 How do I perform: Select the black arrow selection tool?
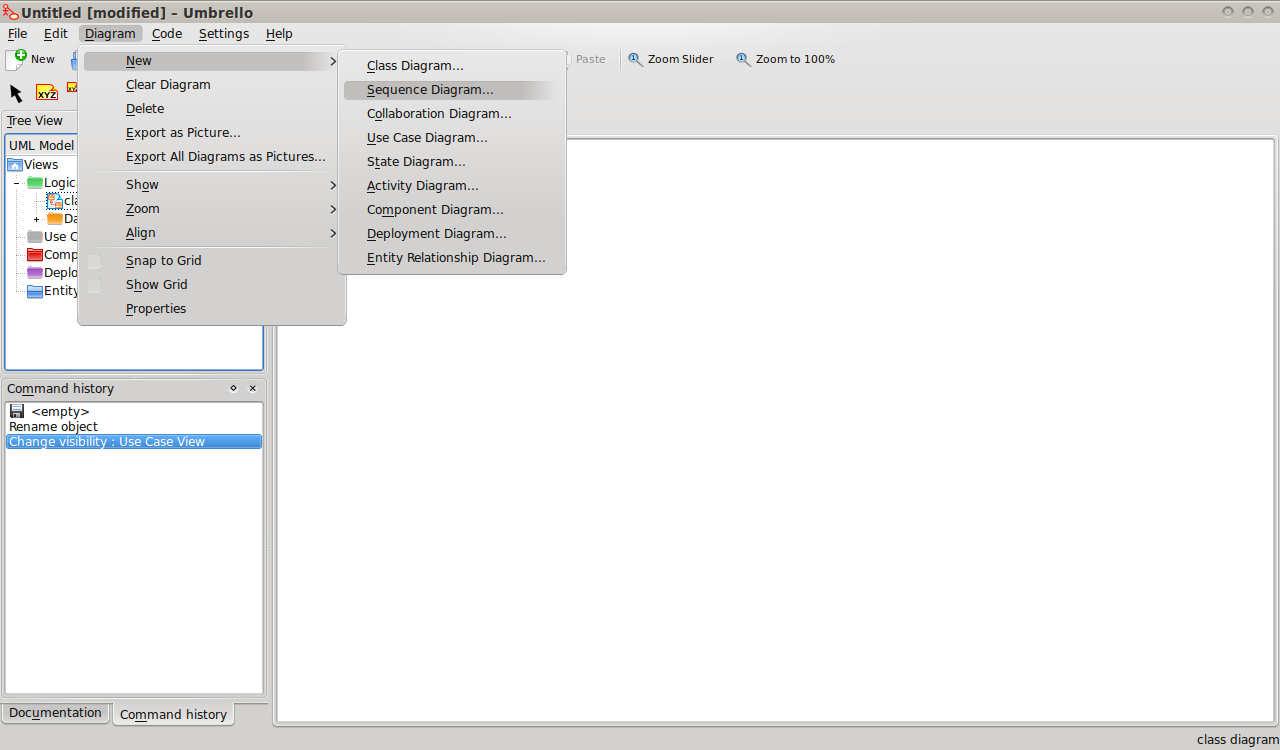click(x=16, y=93)
